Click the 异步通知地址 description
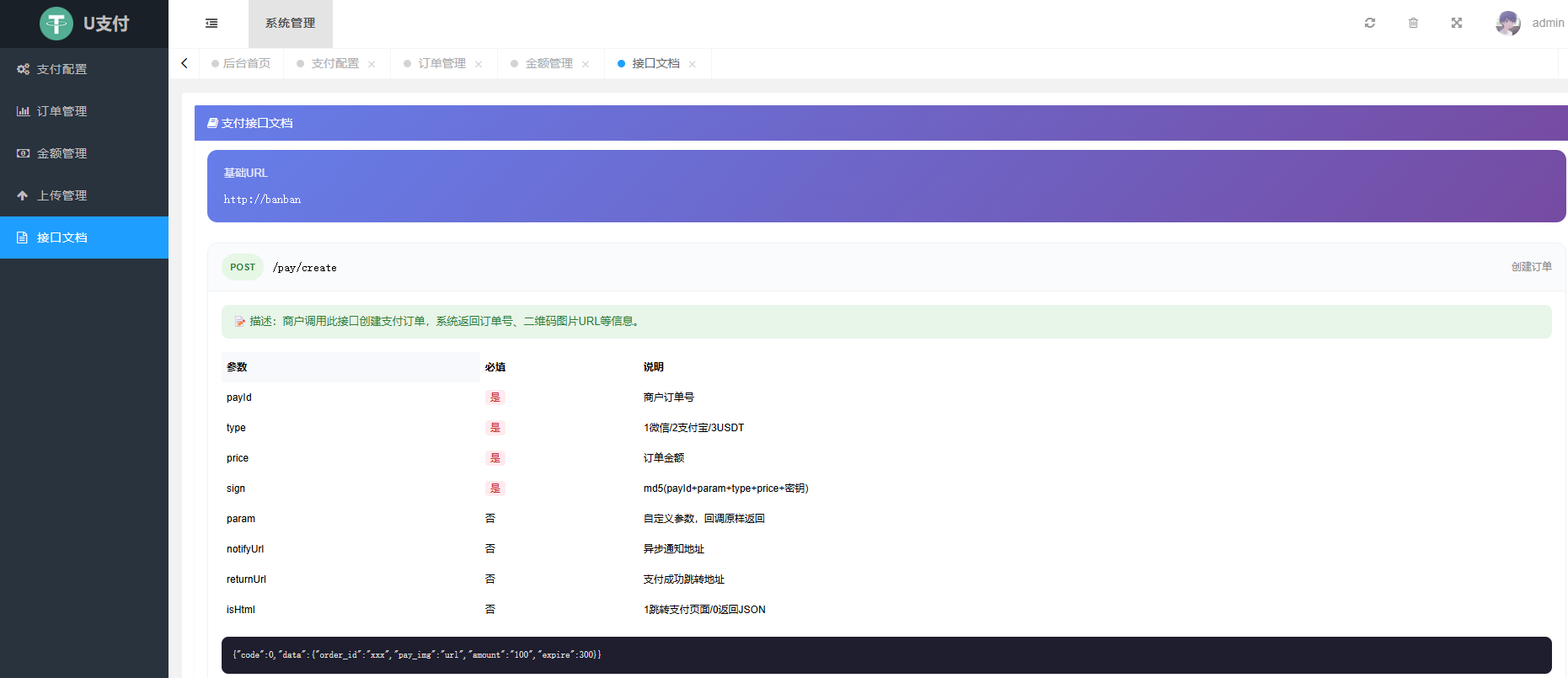1568x678 pixels. pos(673,549)
